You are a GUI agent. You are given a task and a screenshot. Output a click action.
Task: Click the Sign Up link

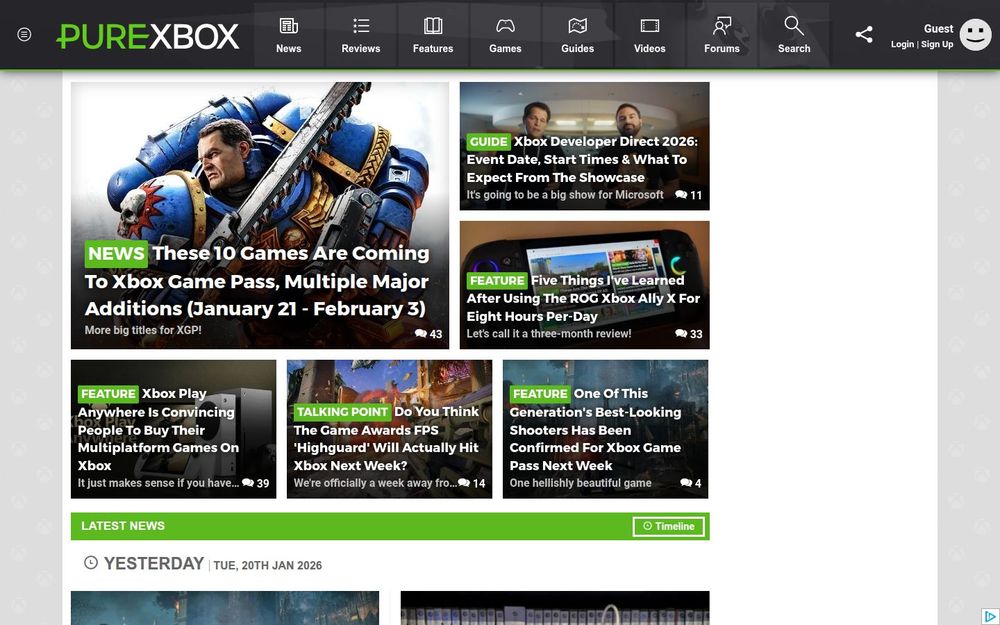[x=937, y=44]
